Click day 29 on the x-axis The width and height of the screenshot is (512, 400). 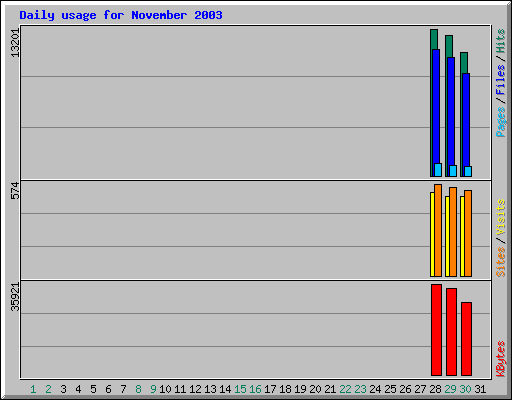[450, 389]
